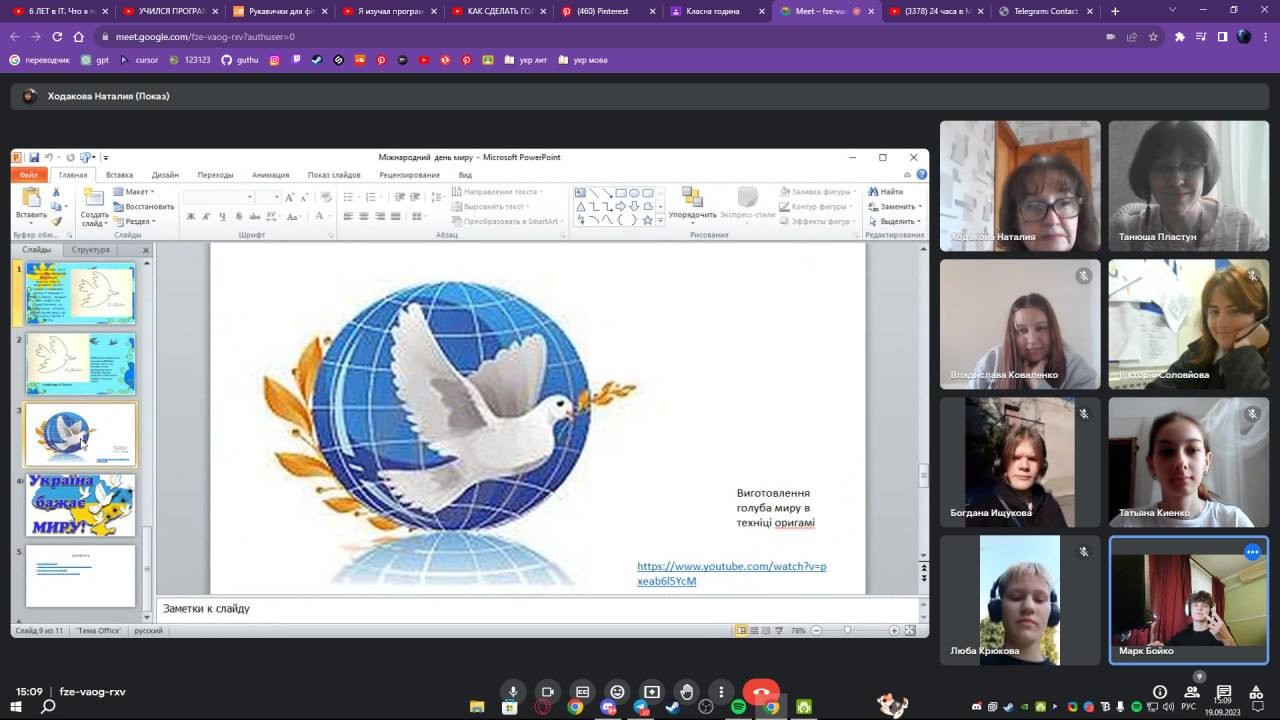Send a reaction with emoji button

[617, 692]
